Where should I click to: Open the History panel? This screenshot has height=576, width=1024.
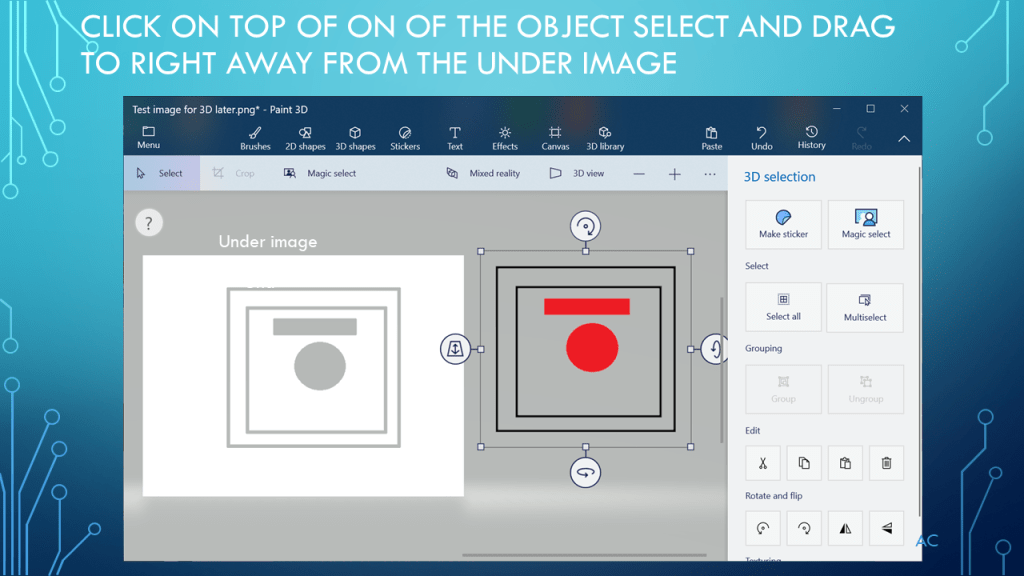(x=811, y=138)
